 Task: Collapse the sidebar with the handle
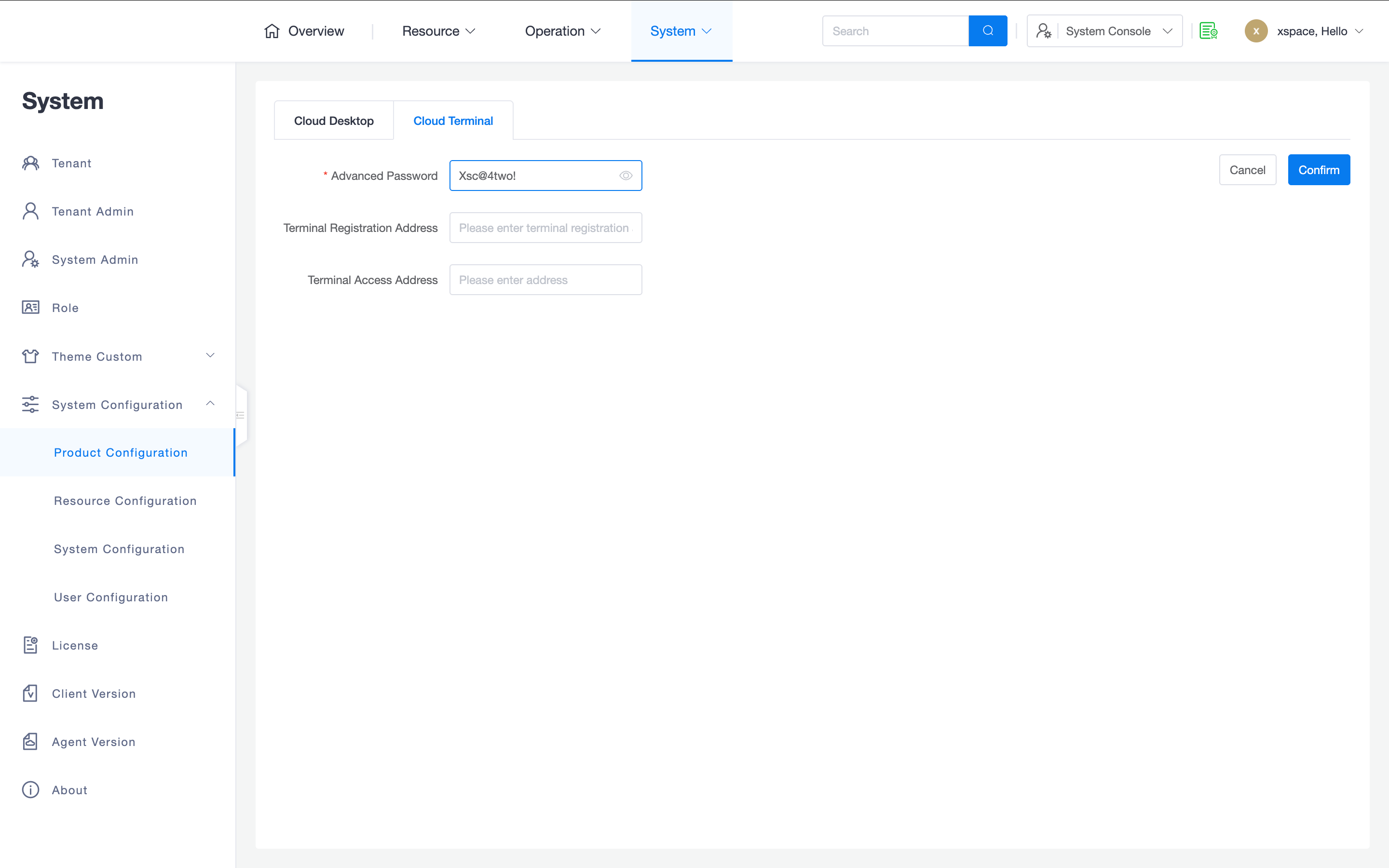(241, 415)
